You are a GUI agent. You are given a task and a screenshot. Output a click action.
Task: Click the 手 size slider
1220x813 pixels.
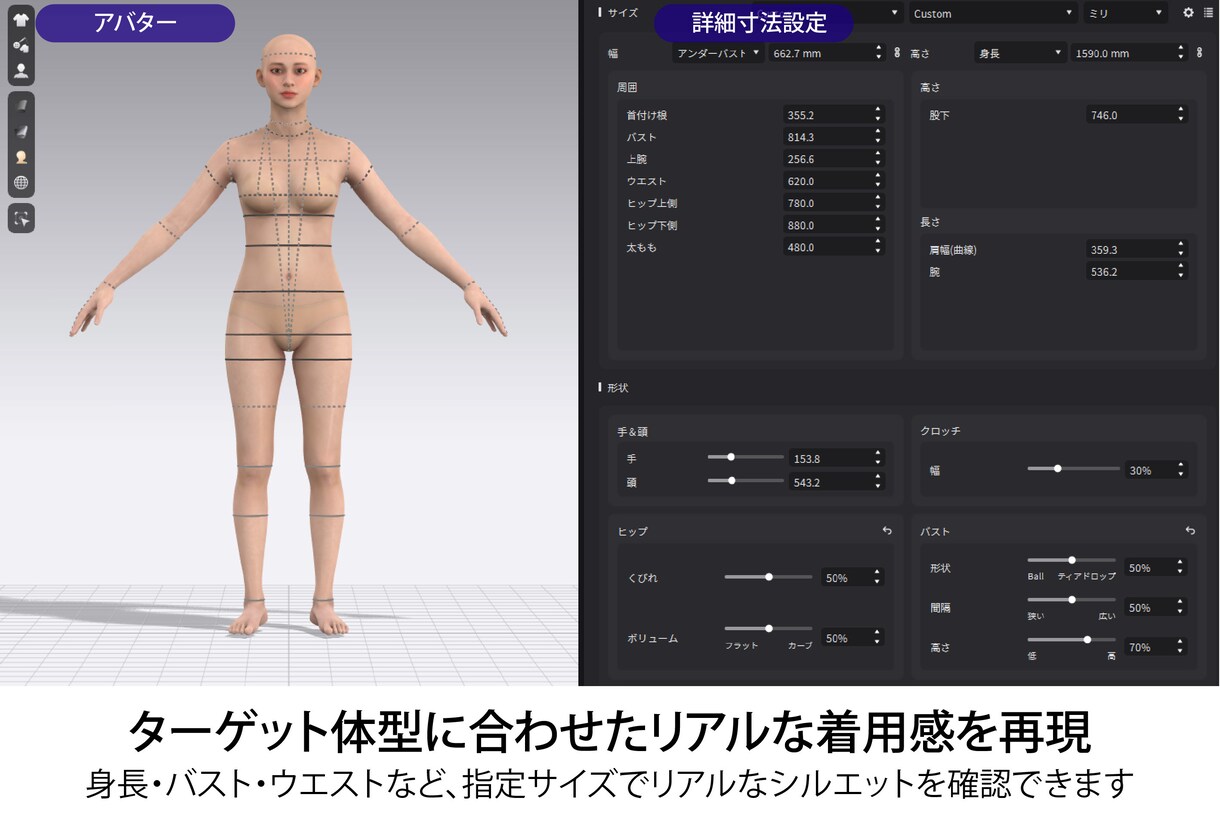click(x=745, y=457)
